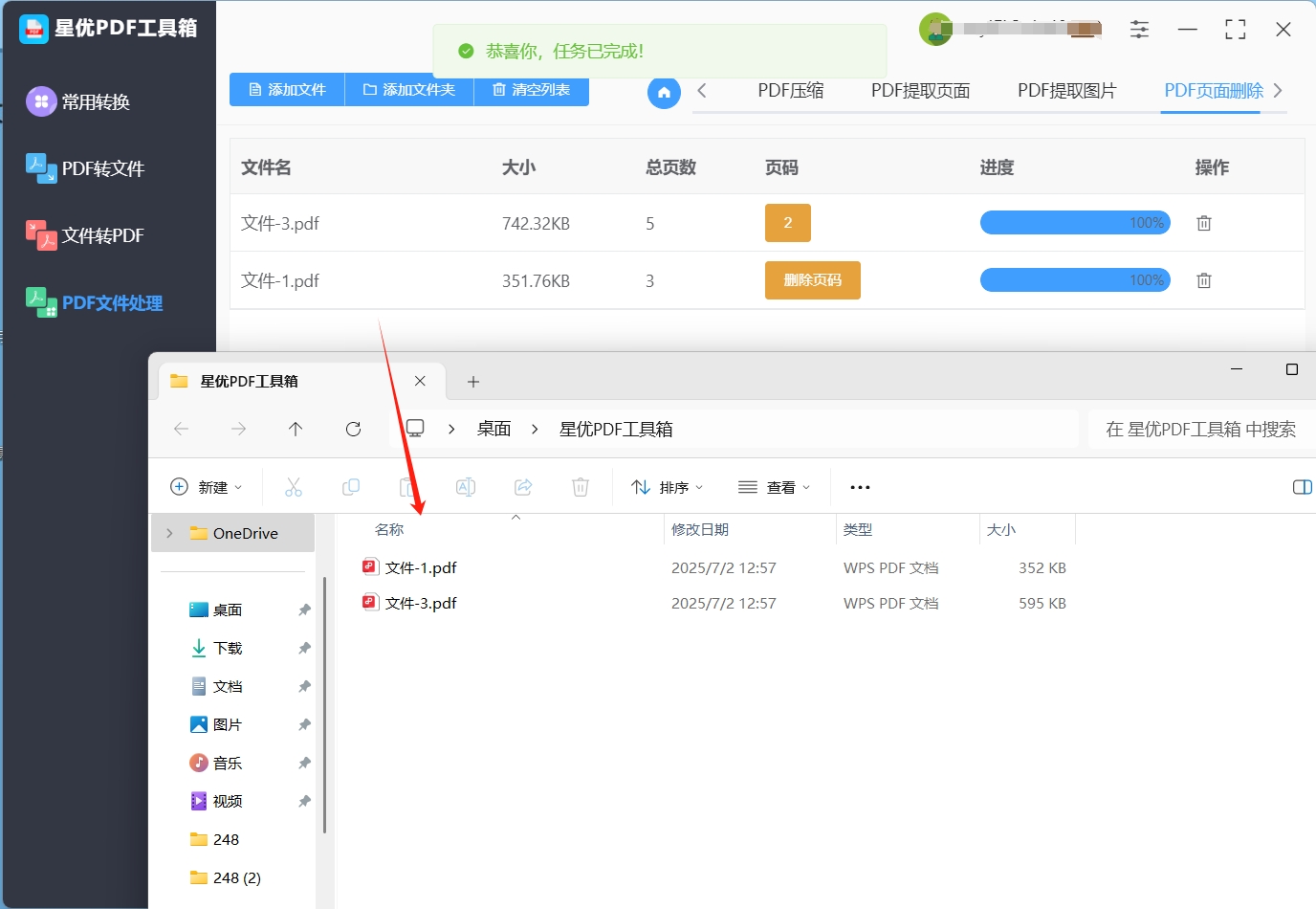This screenshot has width=1316, height=909.
Task: Click 星优PDF工具箱 breadcrumb in address bar
Action: pos(616,429)
